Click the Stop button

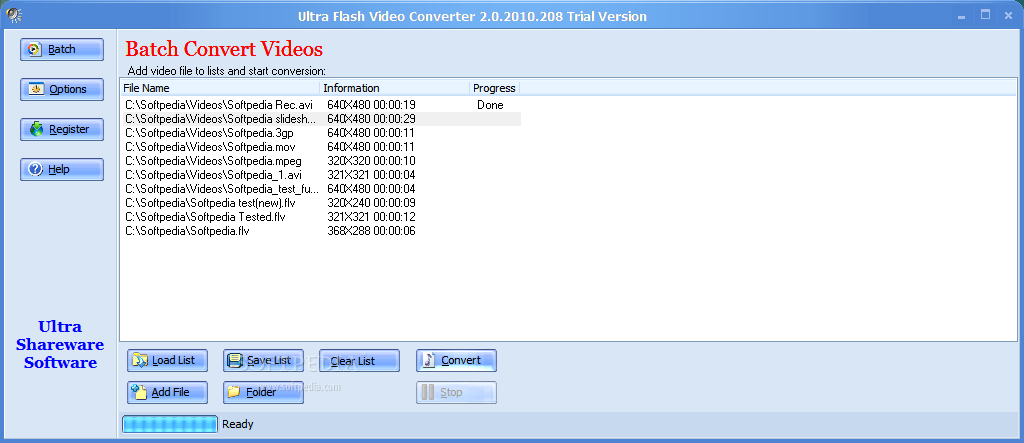456,392
